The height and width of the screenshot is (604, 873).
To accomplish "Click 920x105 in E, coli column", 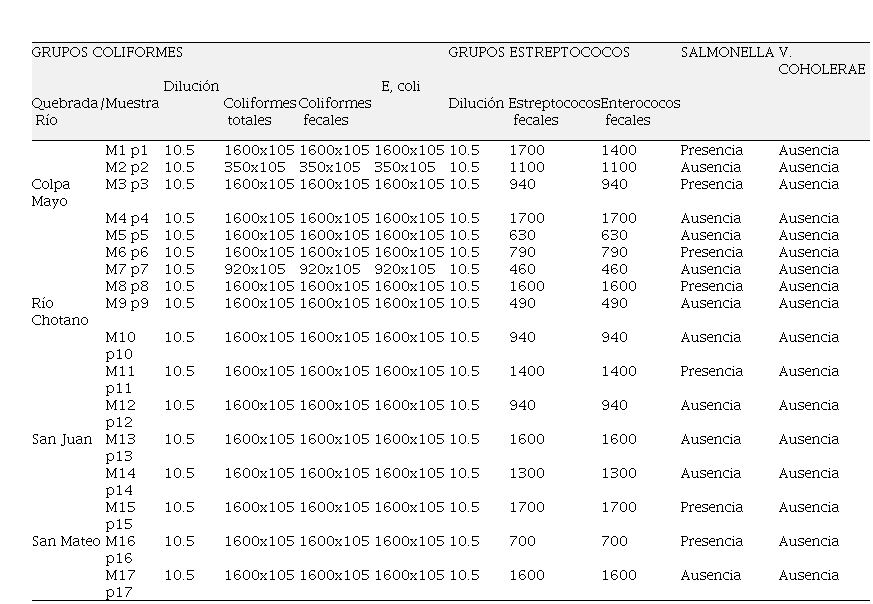I will pyautogui.click(x=404, y=269).
